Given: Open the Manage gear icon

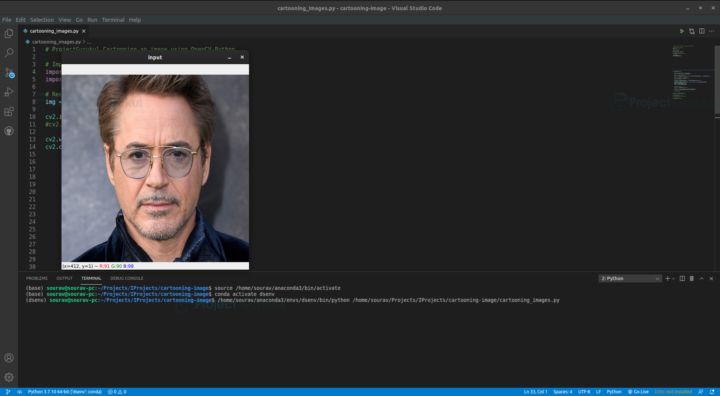Looking at the screenshot, I should coord(9,377).
